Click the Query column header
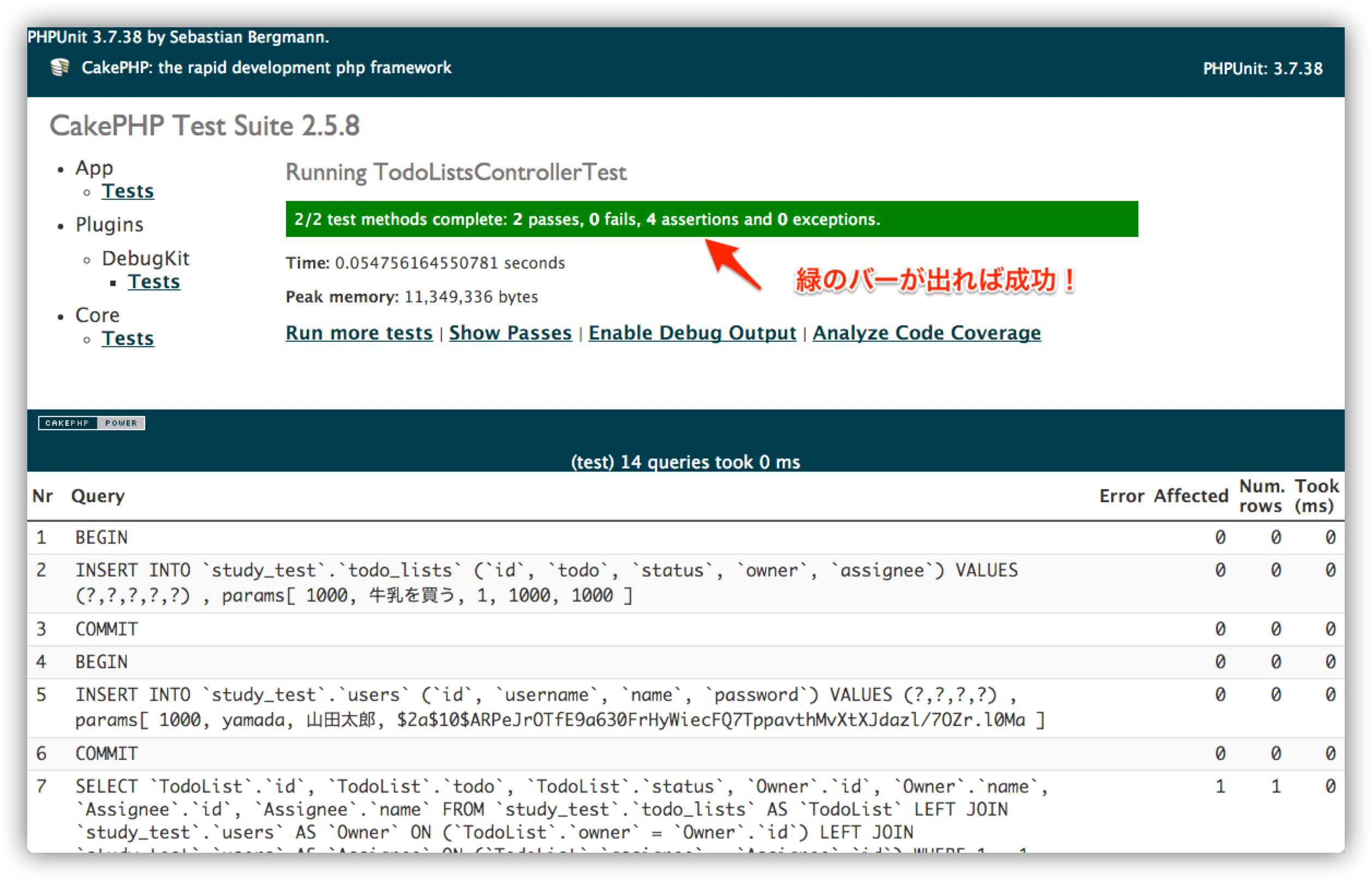The image size is (1372, 880). click(x=98, y=496)
